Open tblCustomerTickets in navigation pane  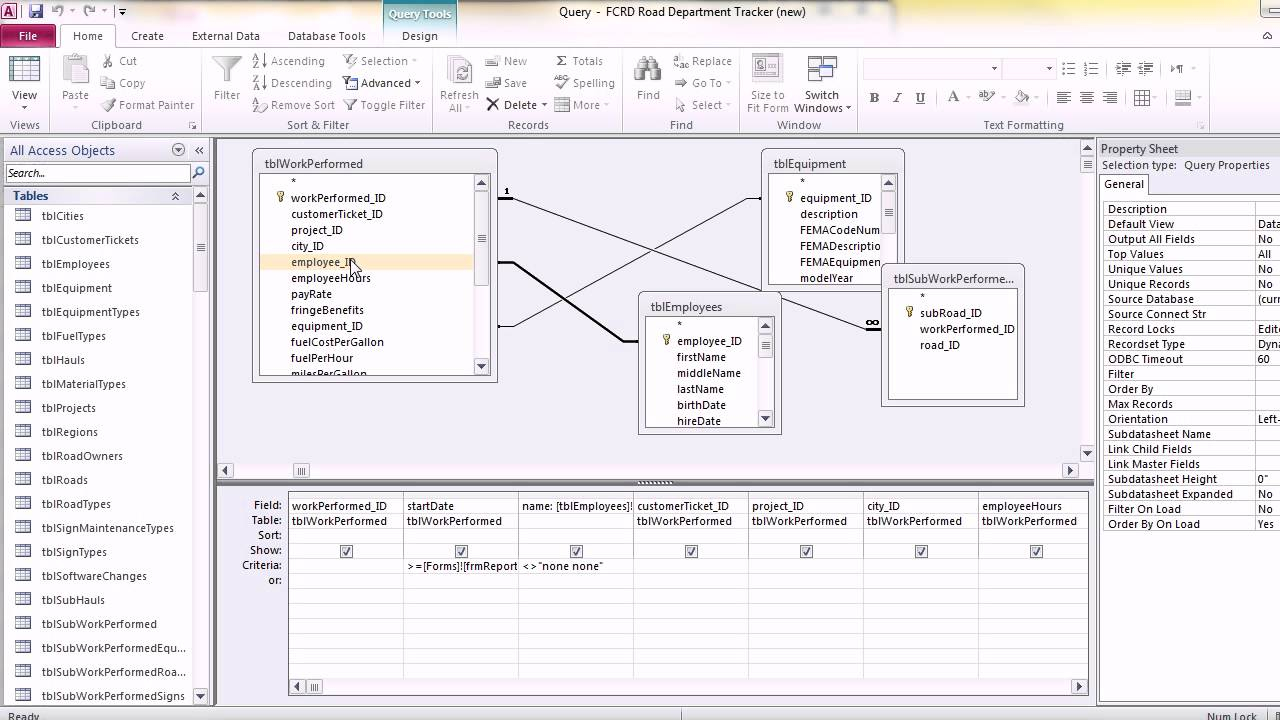coord(90,240)
